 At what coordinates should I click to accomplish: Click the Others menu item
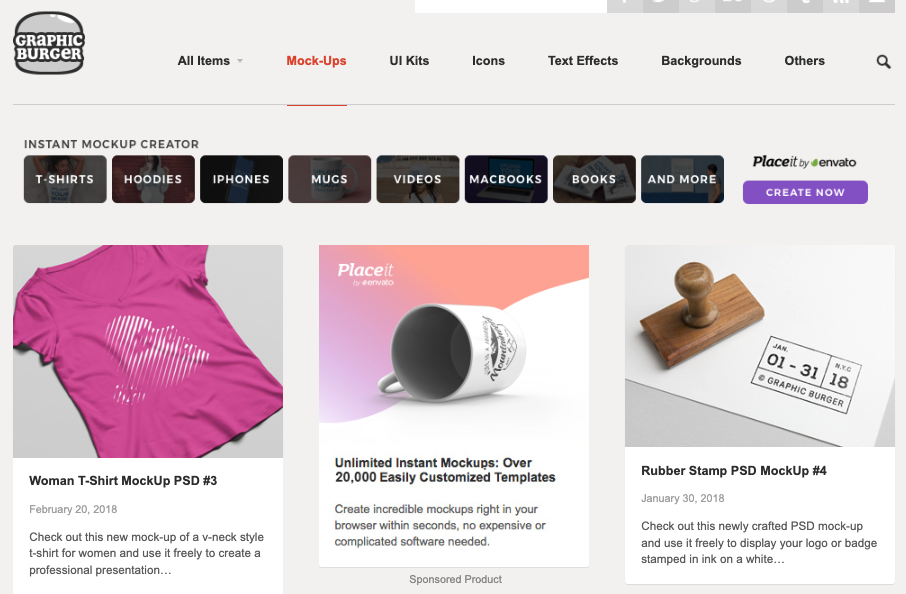click(x=804, y=61)
